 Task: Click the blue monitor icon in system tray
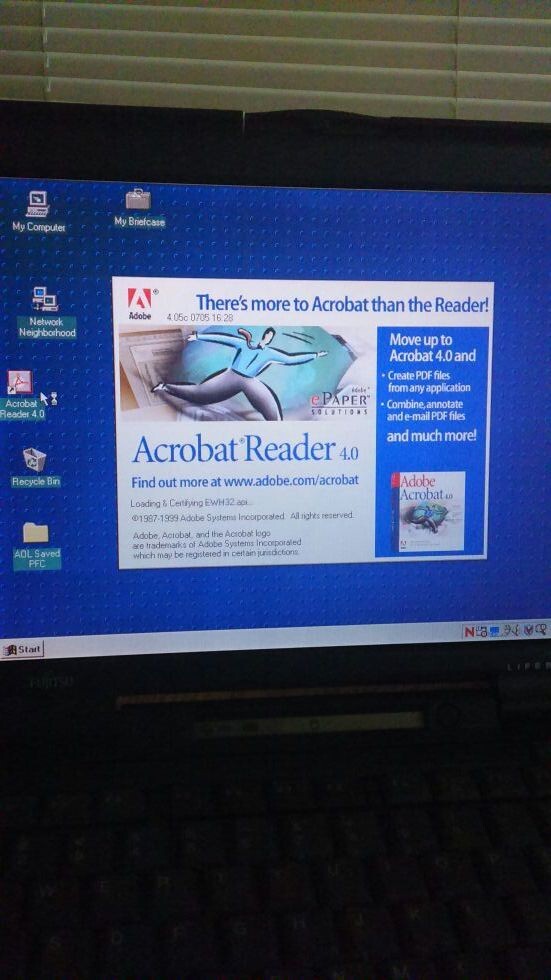[494, 631]
